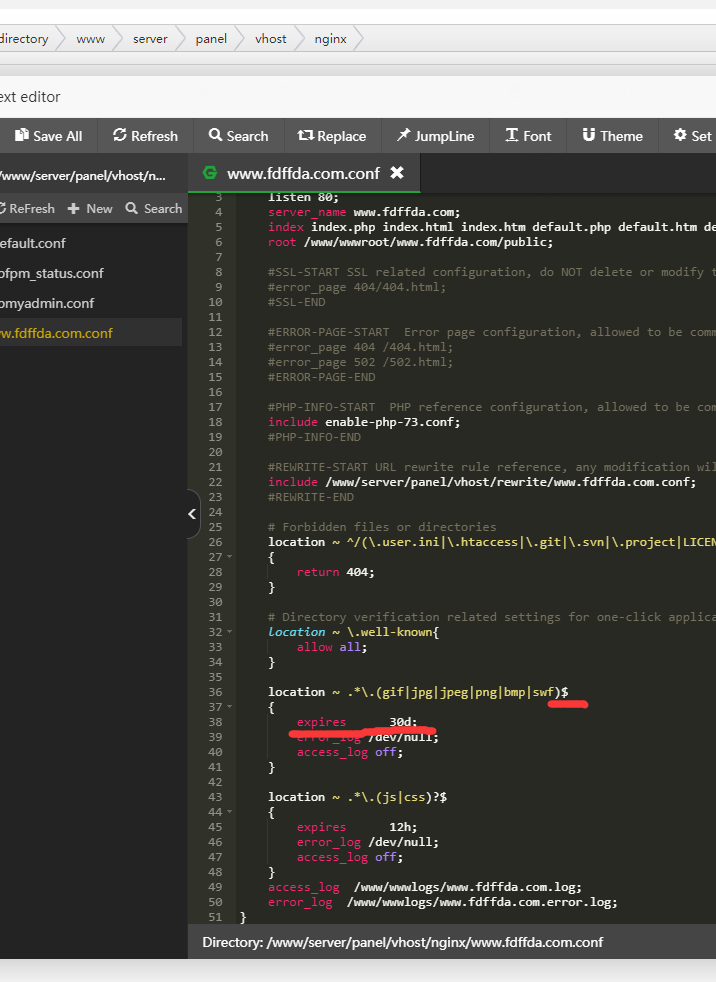Close the www.fdffda.com.conf tab
The height and width of the screenshot is (982, 716).
(397, 173)
